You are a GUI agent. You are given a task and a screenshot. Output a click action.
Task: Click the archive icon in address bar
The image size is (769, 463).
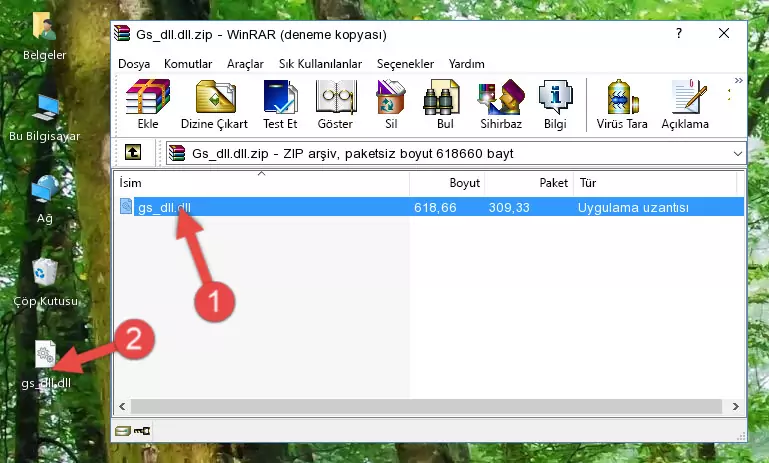(177, 153)
